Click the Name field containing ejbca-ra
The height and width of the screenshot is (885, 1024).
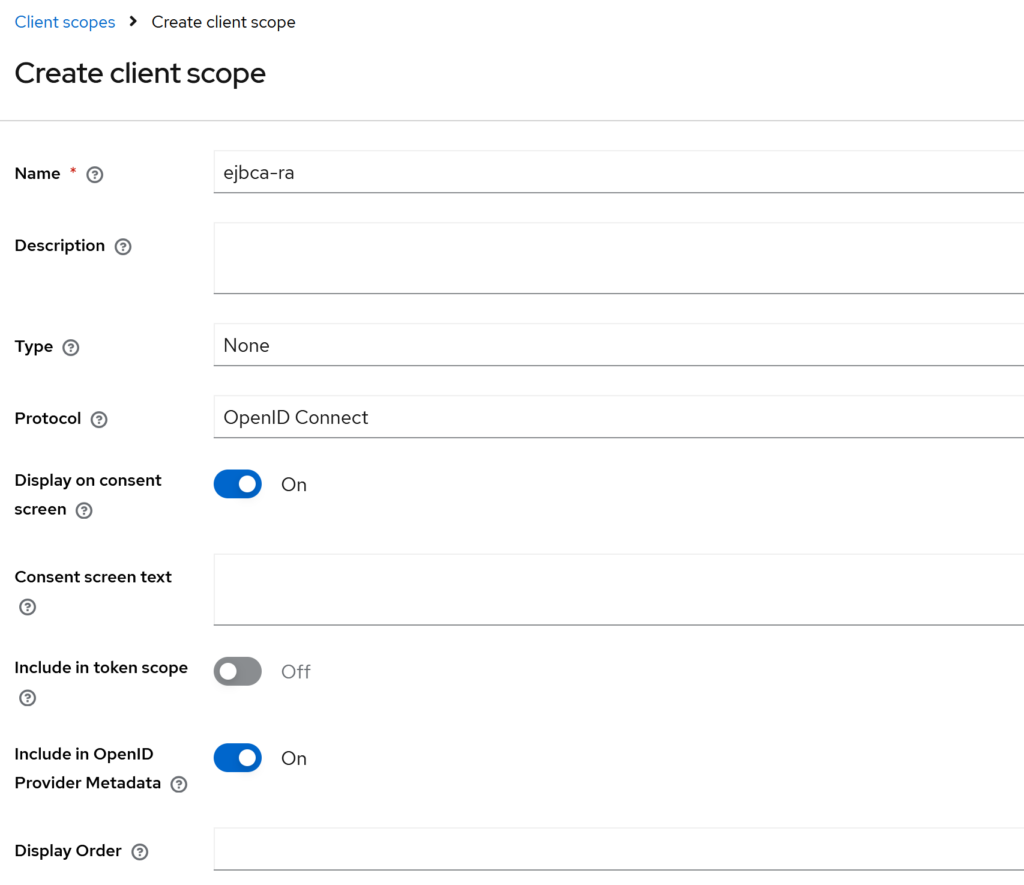pyautogui.click(x=618, y=172)
